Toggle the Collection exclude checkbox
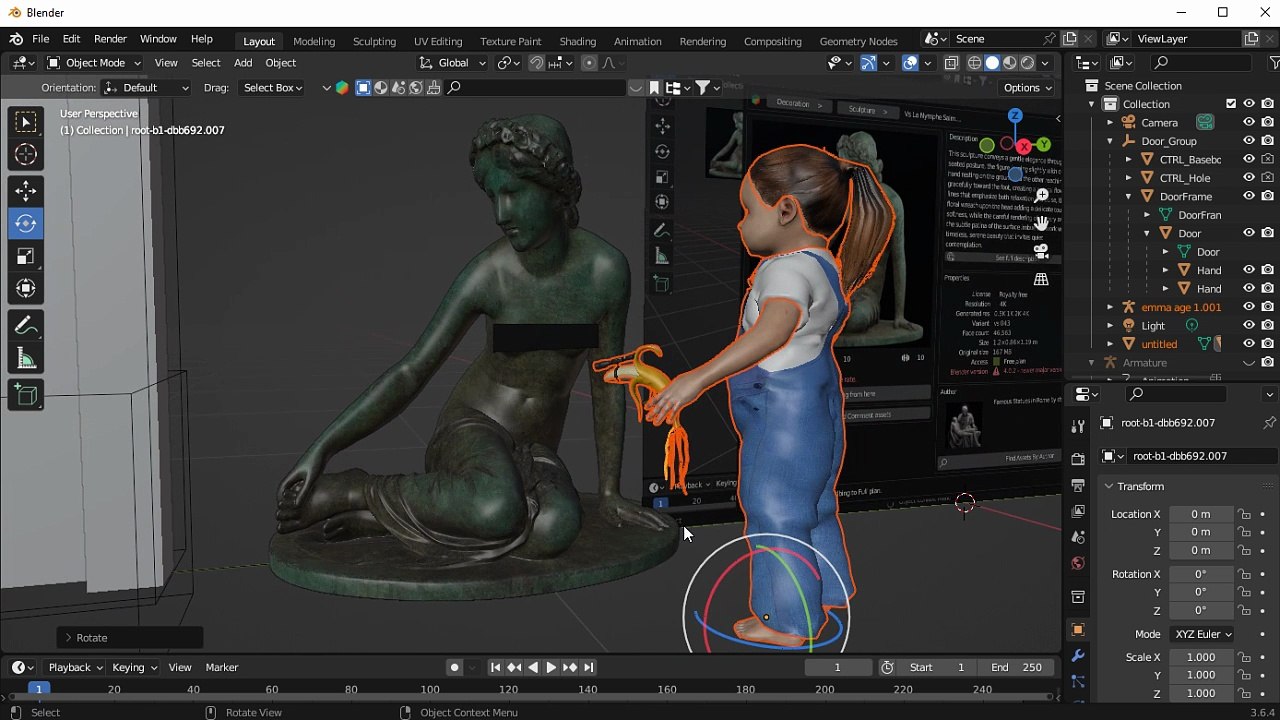Image resolution: width=1280 pixels, height=720 pixels. [1231, 104]
